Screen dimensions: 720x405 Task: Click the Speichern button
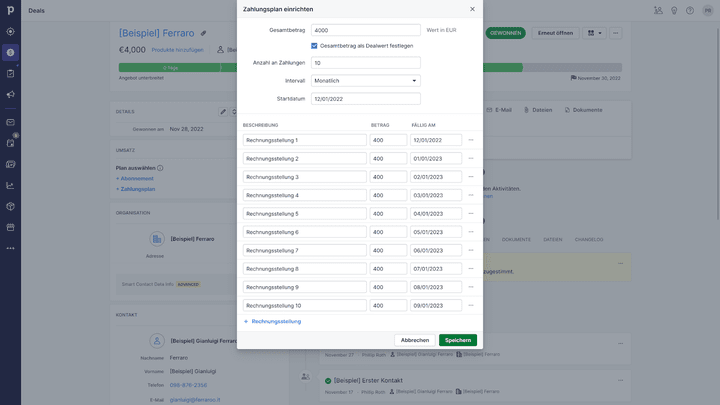457,340
